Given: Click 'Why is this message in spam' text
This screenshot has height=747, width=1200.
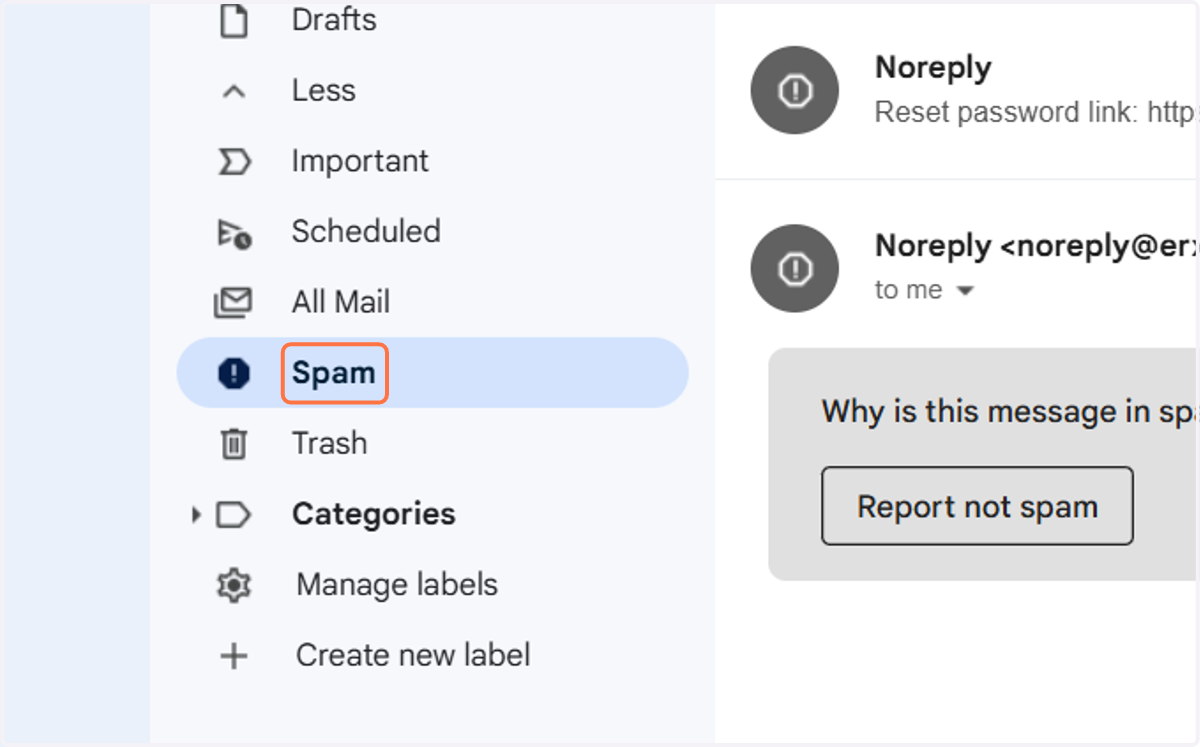Looking at the screenshot, I should click(1010, 411).
